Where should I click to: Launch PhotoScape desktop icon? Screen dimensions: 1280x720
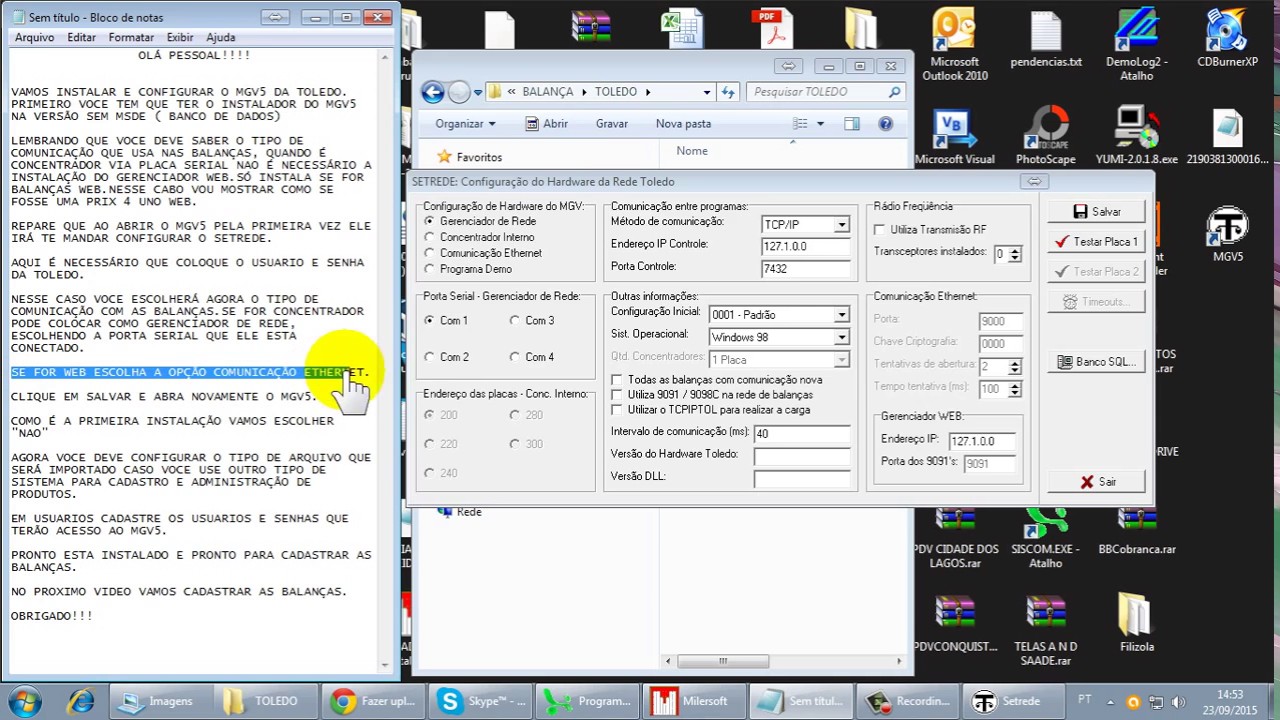pos(1046,137)
